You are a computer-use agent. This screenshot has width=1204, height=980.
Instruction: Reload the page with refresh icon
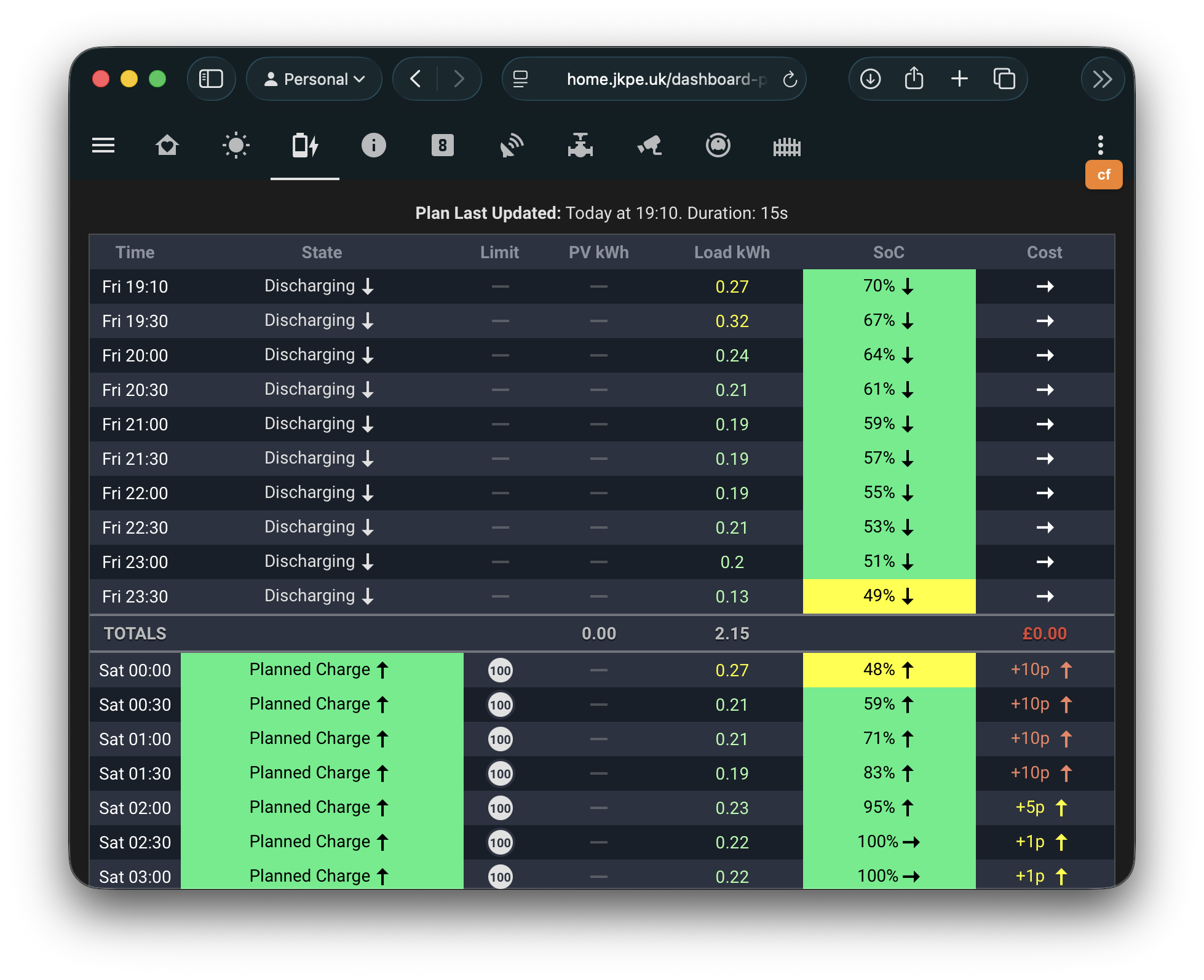click(x=790, y=79)
